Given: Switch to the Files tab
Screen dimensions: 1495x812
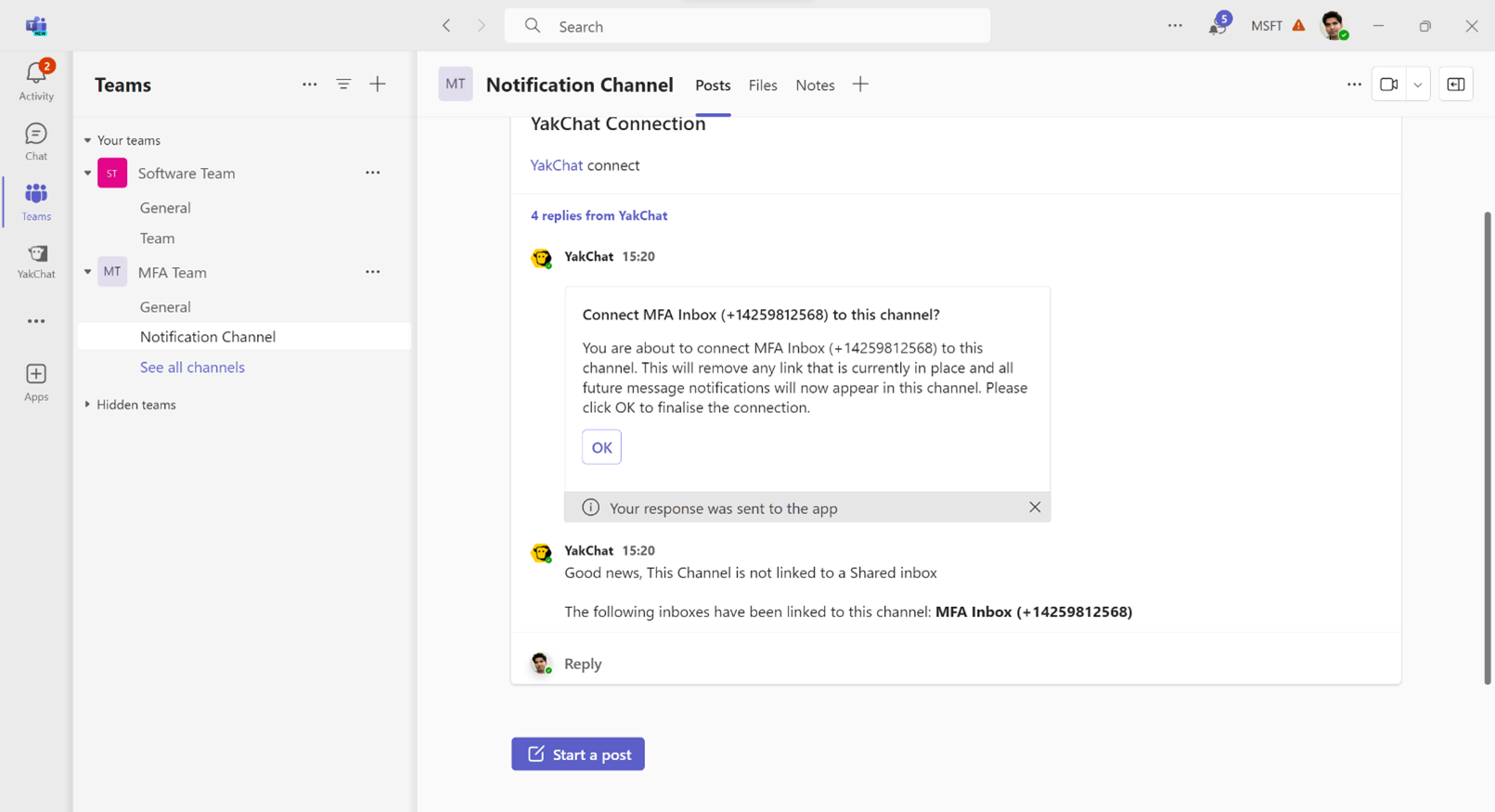Looking at the screenshot, I should (x=763, y=85).
